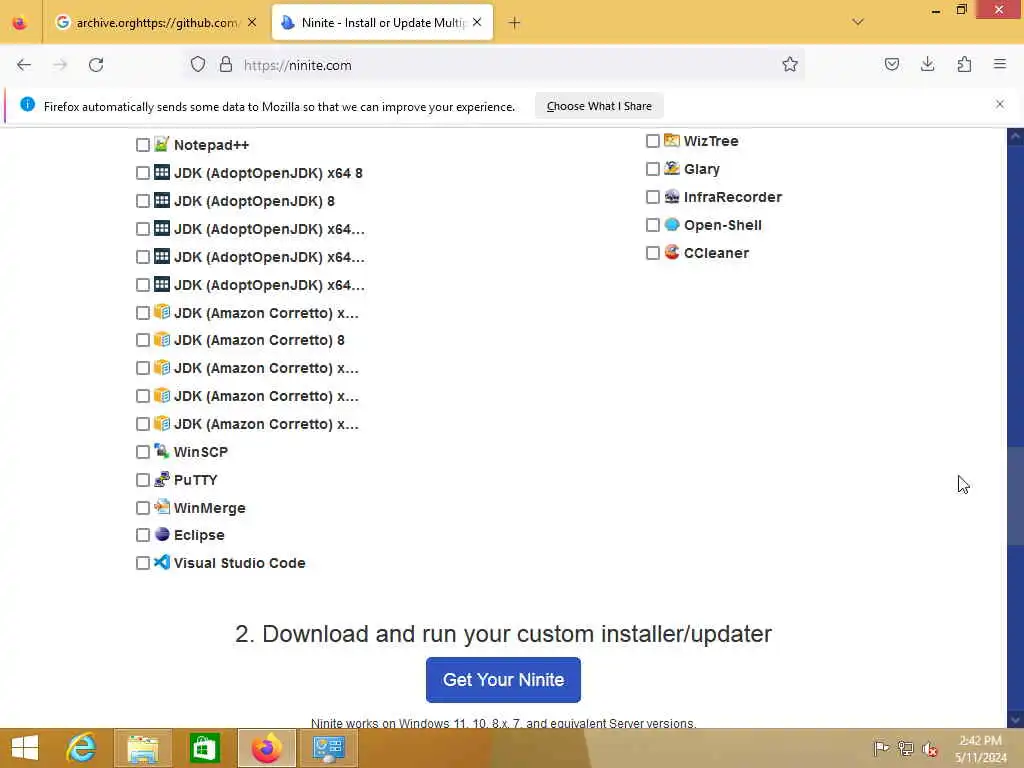This screenshot has width=1024, height=768.
Task: Click the Choose What I Share button
Action: [x=599, y=106]
